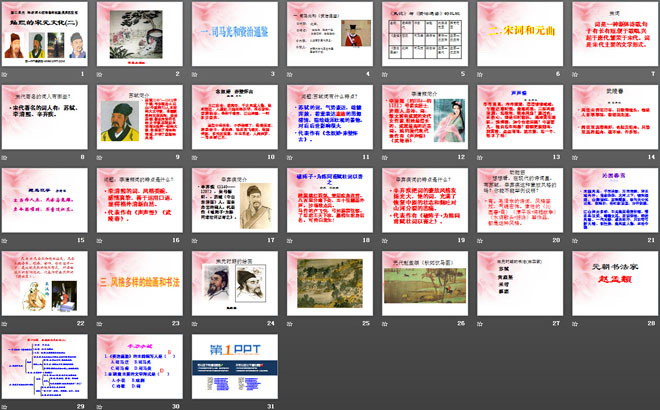660x410 pixels.
Task: Select slide 8 listing famous Song 词 poets
Action: point(45,117)
